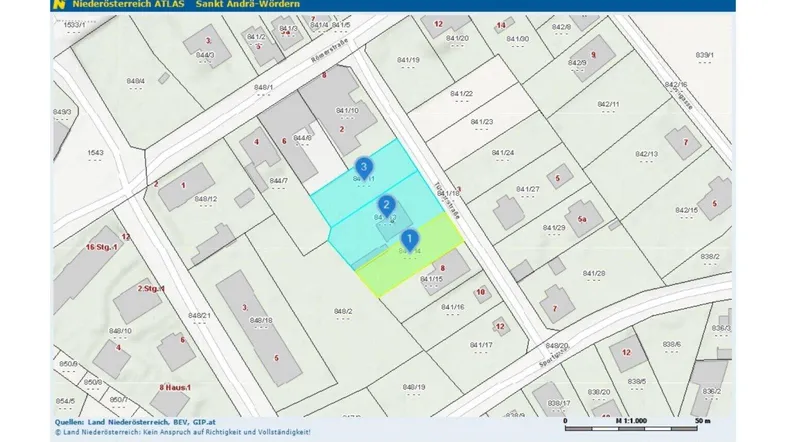786x442 pixels.
Task: Click parcel label 842/8
Action: click(561, 27)
